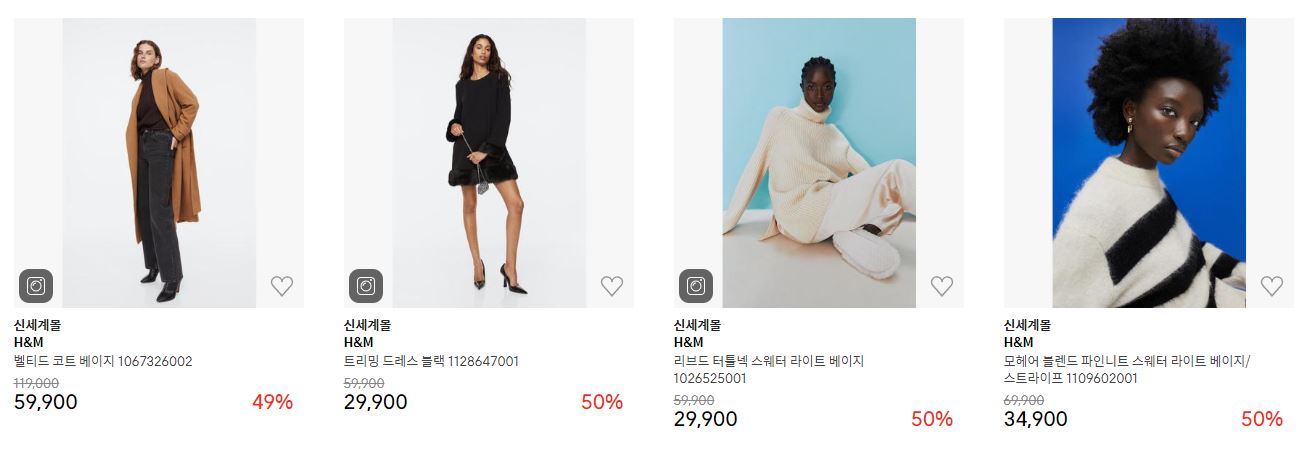Open the camel belted coat product image
The width and height of the screenshot is (1309, 456).
tap(159, 163)
